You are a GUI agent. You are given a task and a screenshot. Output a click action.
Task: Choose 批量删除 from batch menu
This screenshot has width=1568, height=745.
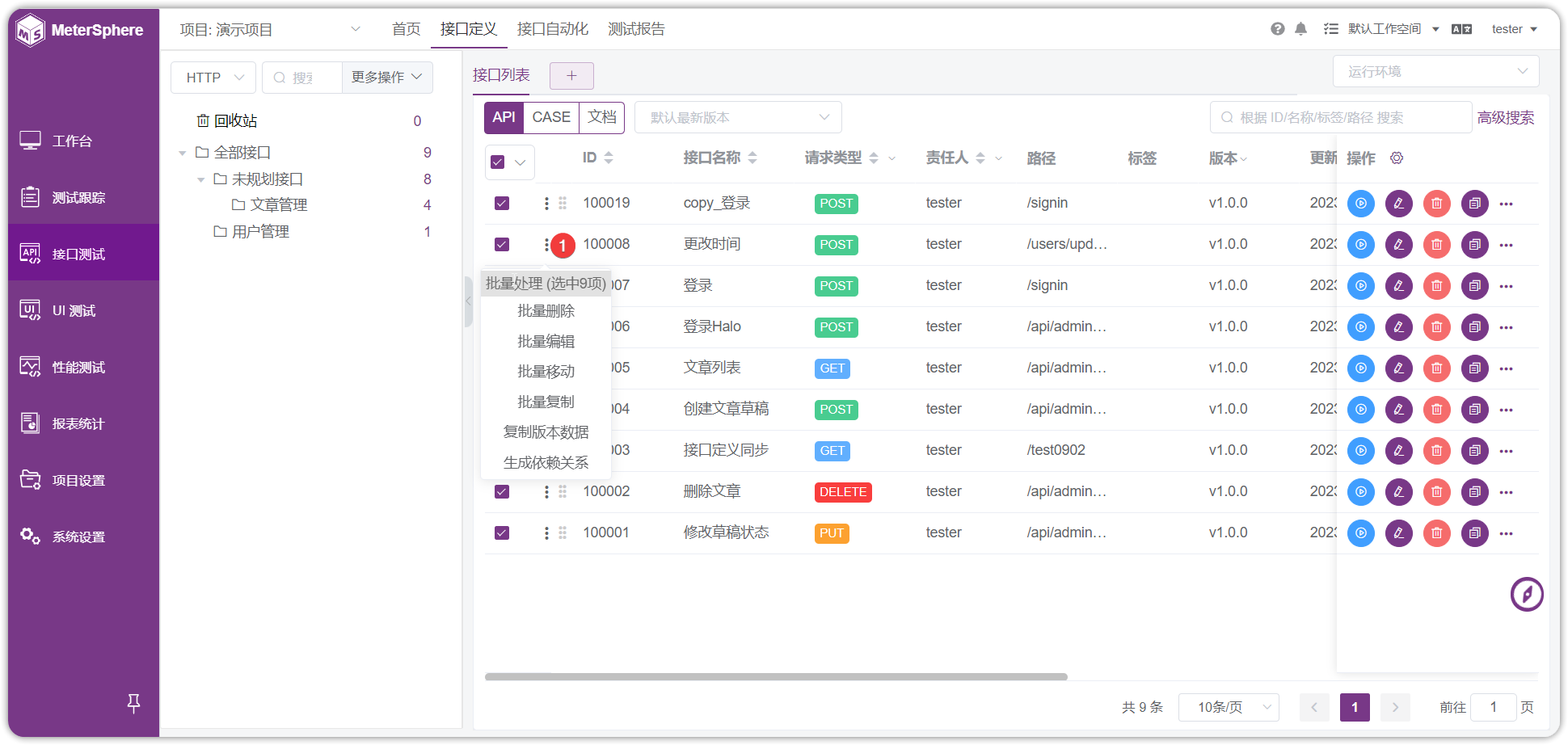point(546,311)
